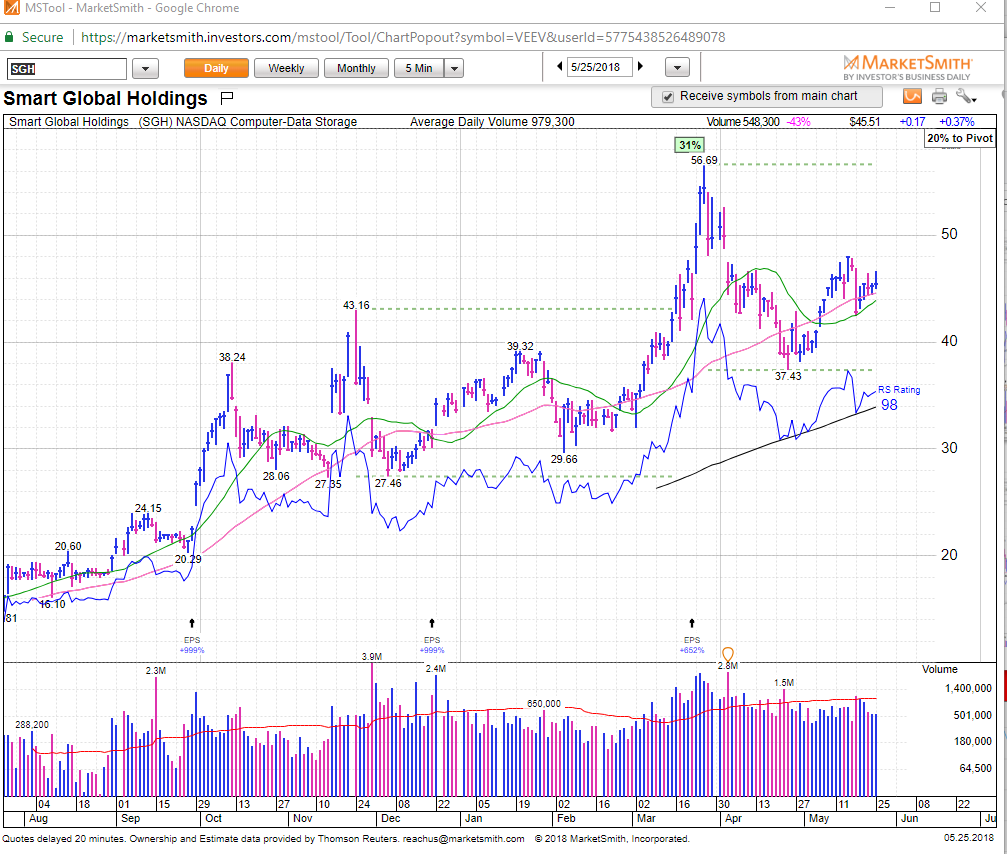Image resolution: width=1007 pixels, height=854 pixels.
Task: Click the -43% volume change value
Action: click(798, 121)
